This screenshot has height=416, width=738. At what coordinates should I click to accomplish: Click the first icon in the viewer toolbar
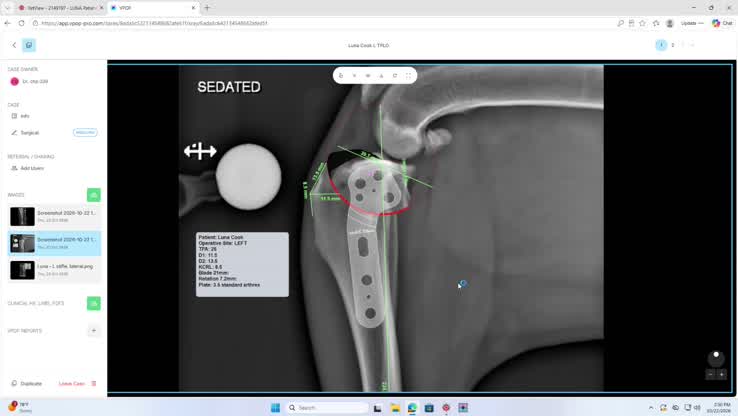point(341,75)
